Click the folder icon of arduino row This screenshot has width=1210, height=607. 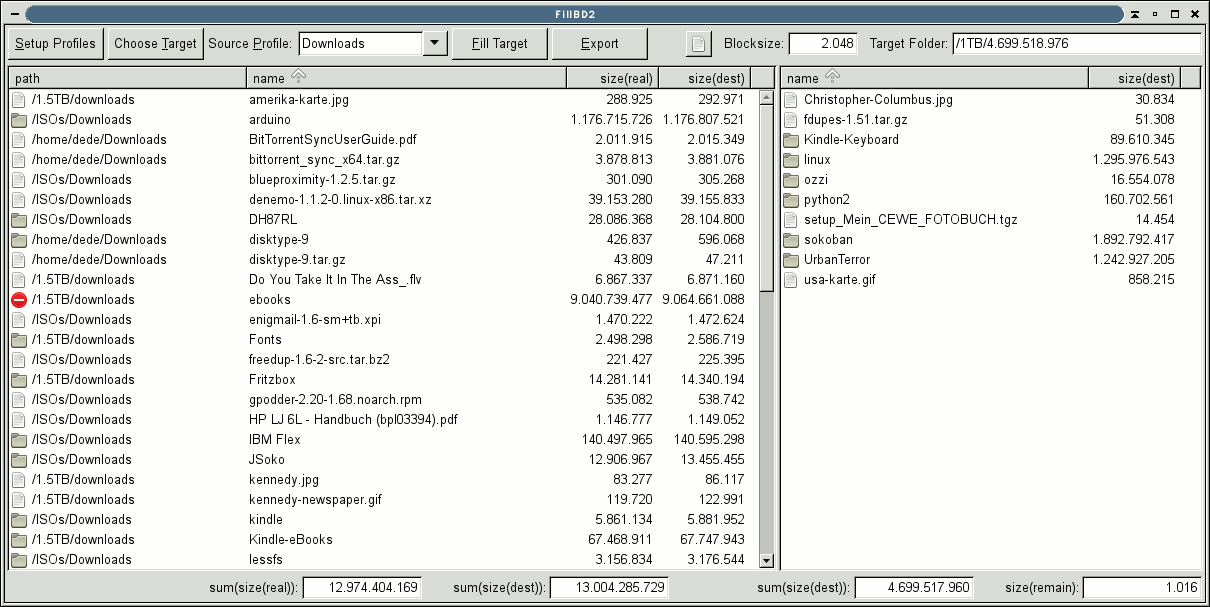(x=19, y=120)
